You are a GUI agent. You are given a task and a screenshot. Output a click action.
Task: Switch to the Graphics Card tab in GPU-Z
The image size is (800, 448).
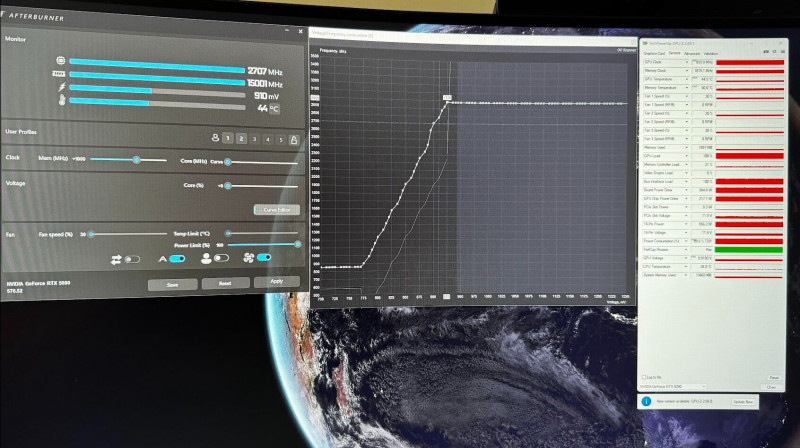click(654, 53)
